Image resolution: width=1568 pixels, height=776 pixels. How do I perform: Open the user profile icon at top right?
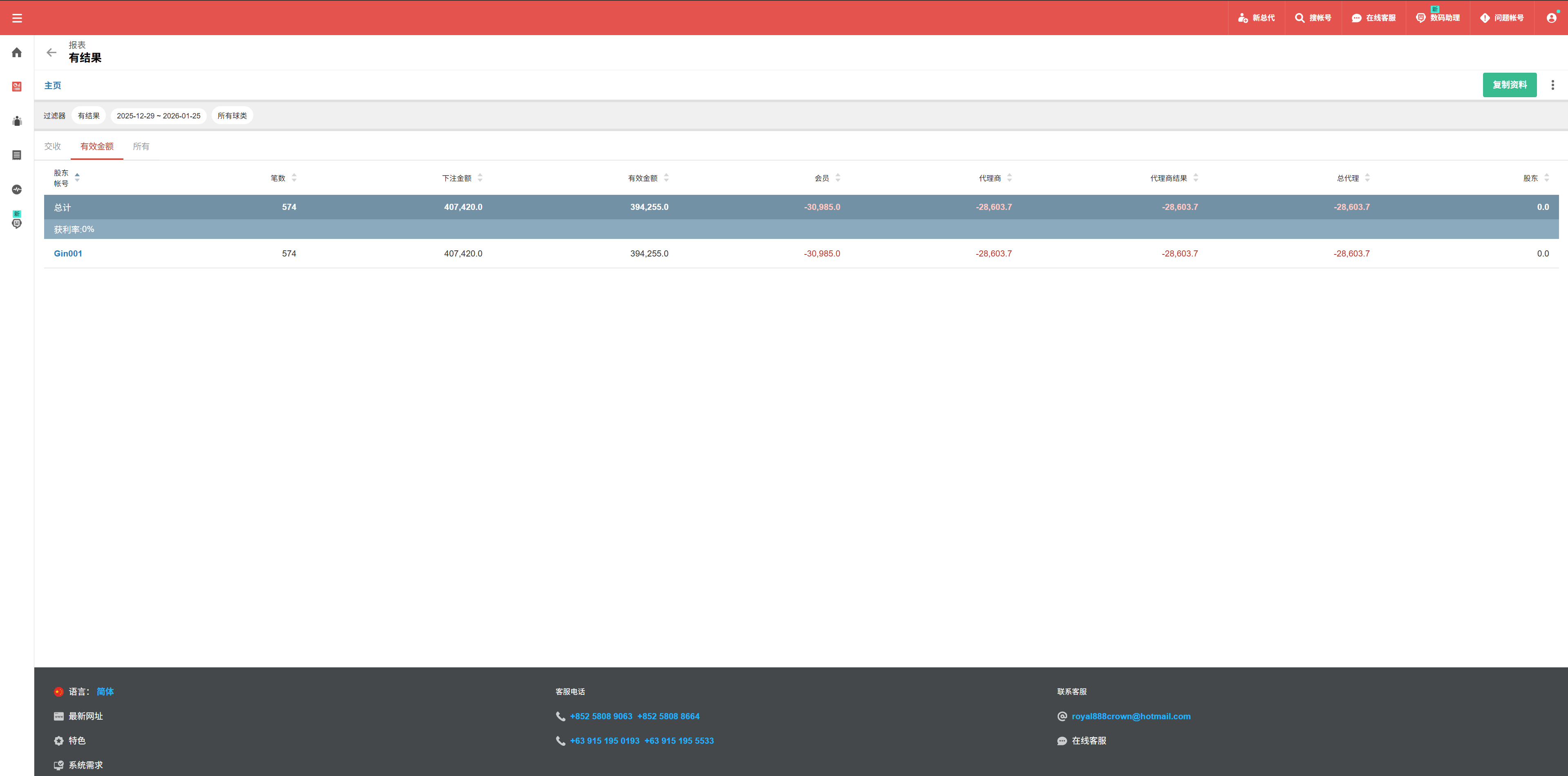pos(1551,18)
